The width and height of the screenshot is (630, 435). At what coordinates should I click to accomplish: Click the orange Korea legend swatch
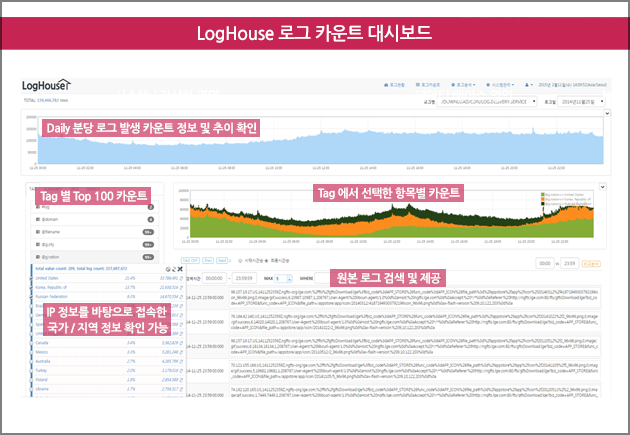[x=543, y=199]
